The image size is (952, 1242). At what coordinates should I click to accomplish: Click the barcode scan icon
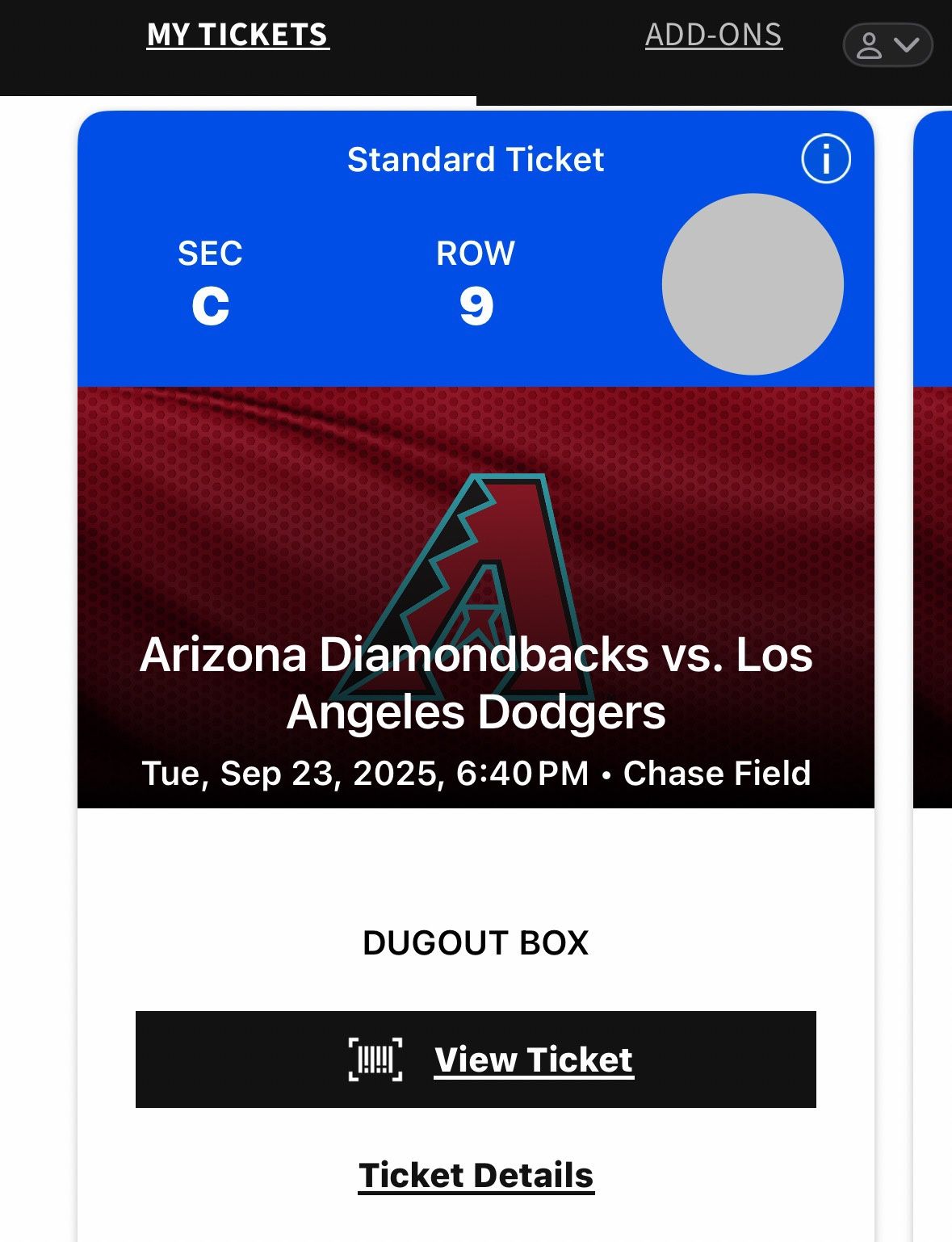[x=375, y=1059]
